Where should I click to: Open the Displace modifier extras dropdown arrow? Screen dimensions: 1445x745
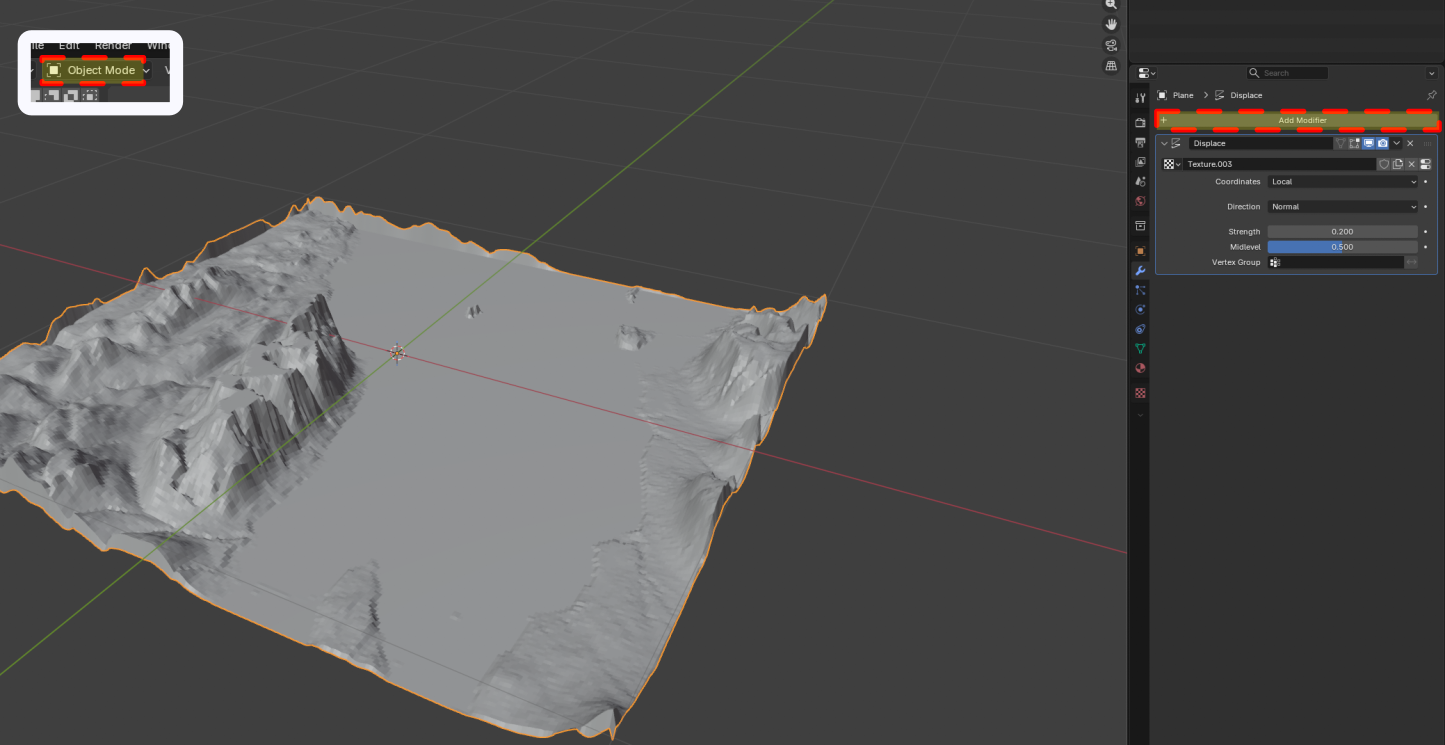pos(1396,143)
